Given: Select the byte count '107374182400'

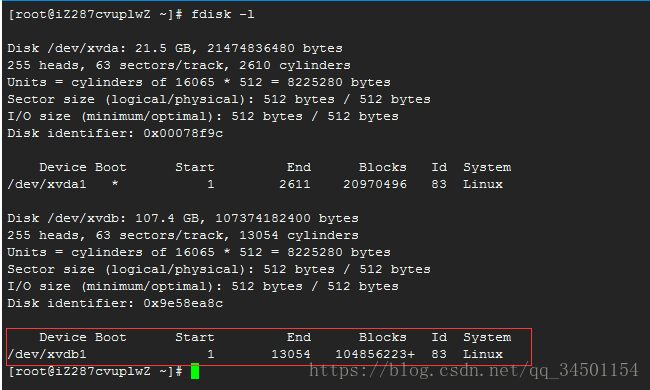Looking at the screenshot, I should (x=263, y=218).
